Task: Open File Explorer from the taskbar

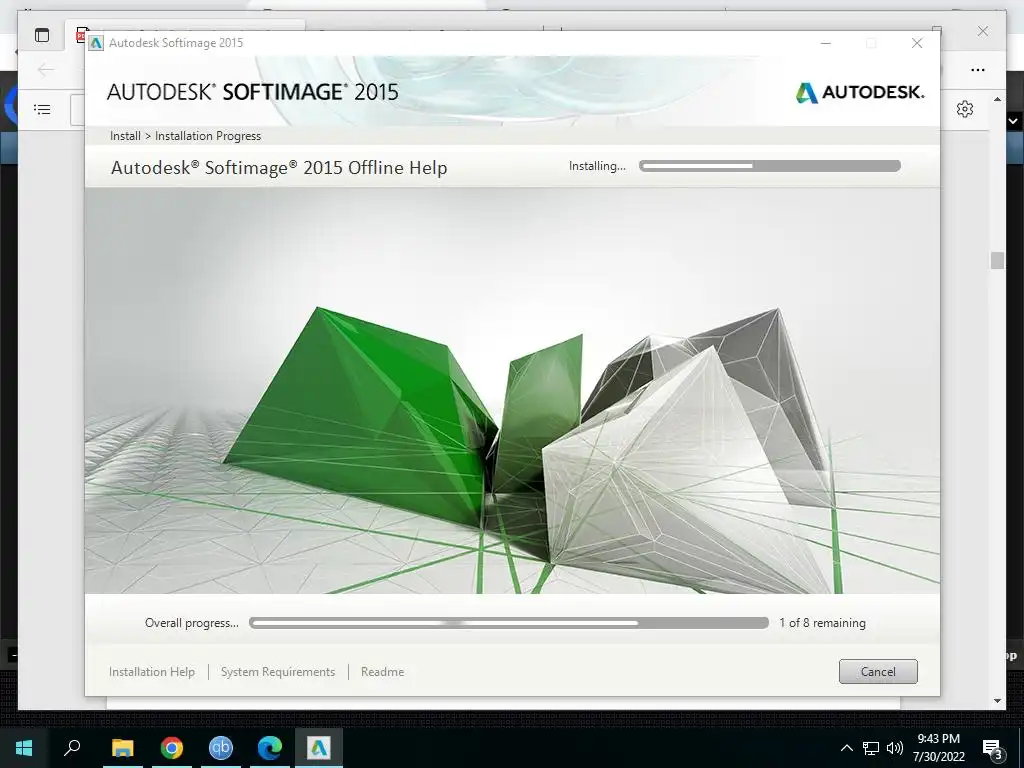Action: pos(122,748)
